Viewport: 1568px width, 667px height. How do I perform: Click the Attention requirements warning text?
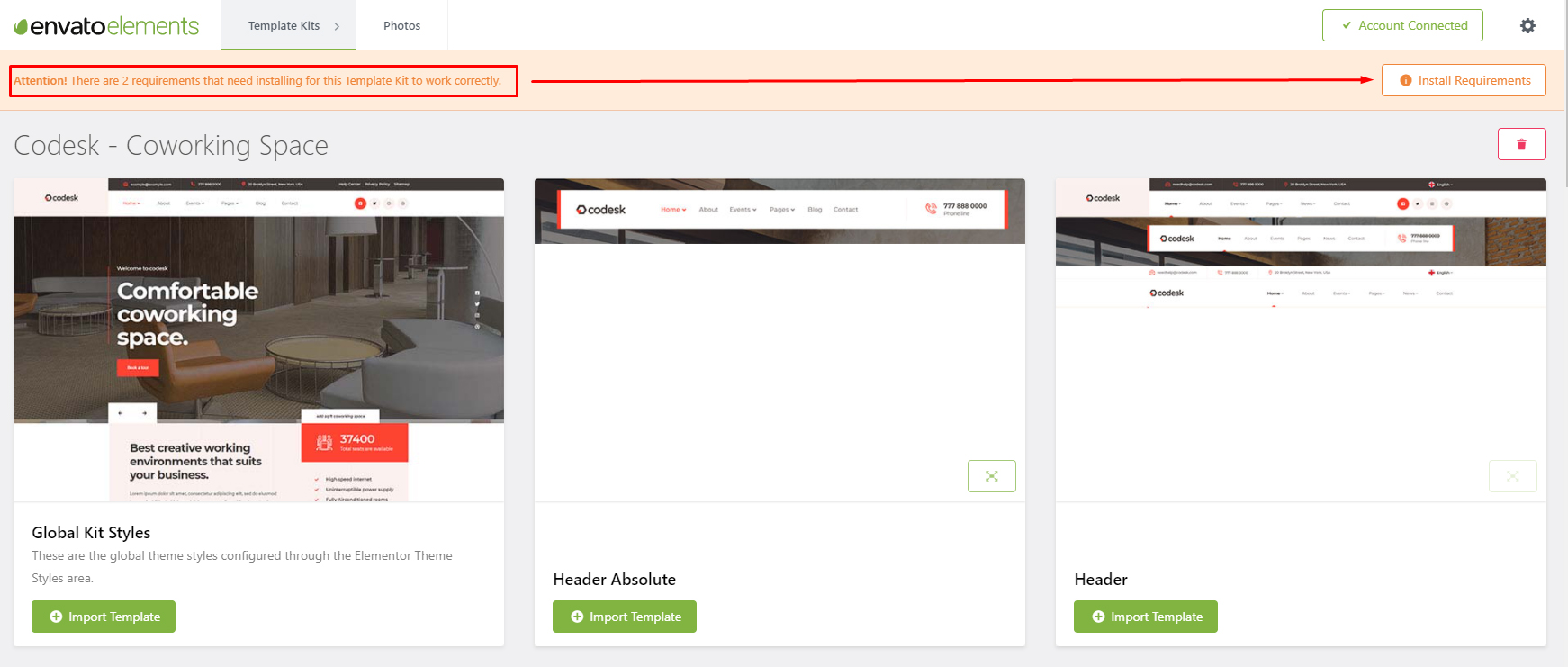point(257,80)
